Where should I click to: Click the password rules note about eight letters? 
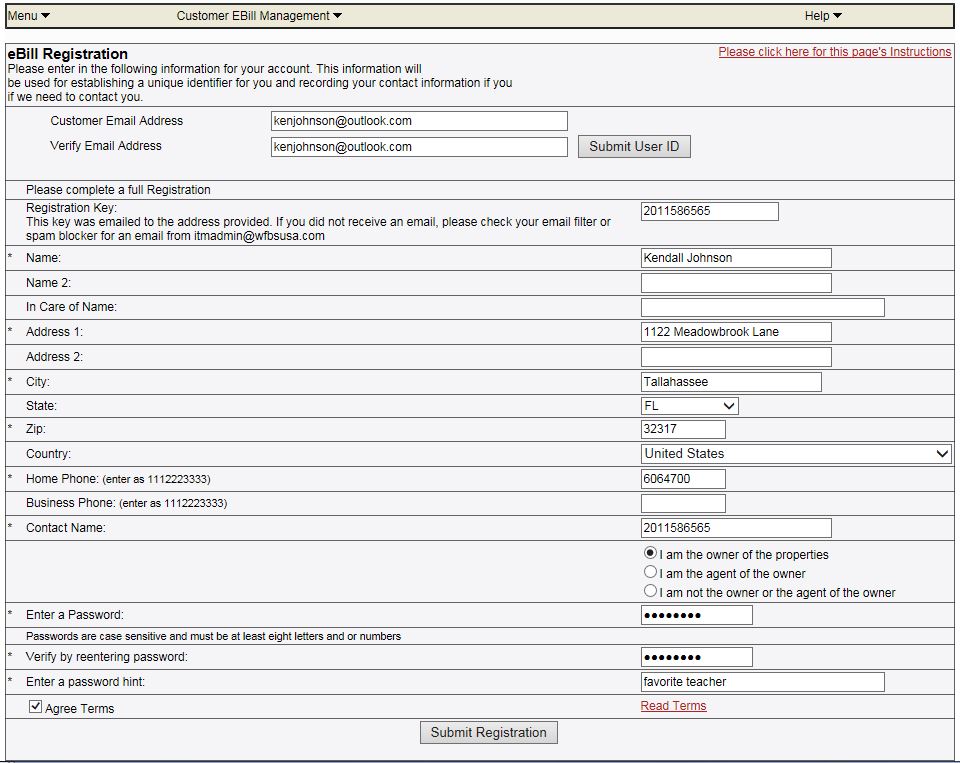click(213, 636)
